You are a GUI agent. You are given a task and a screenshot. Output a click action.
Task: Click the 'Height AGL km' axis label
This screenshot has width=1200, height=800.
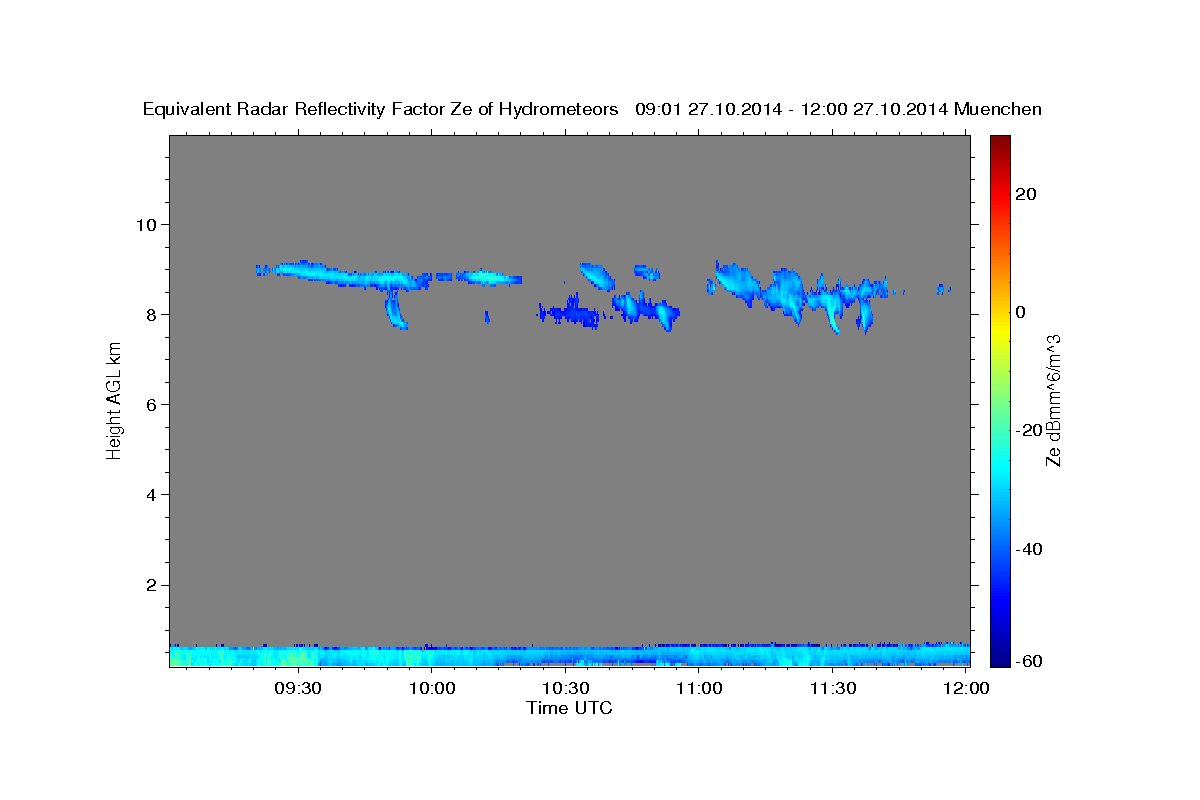[x=114, y=401]
